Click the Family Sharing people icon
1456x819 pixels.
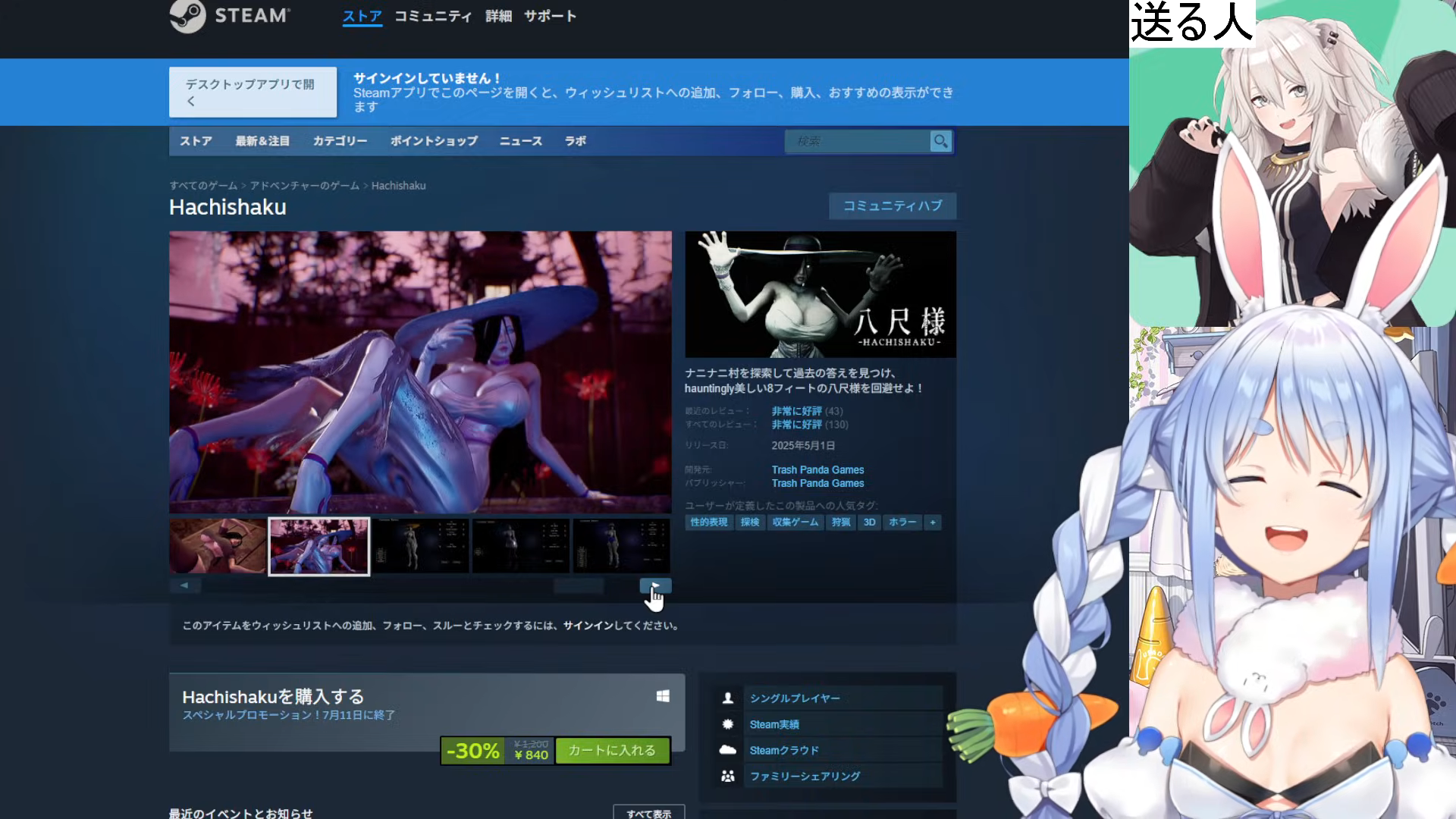728,776
